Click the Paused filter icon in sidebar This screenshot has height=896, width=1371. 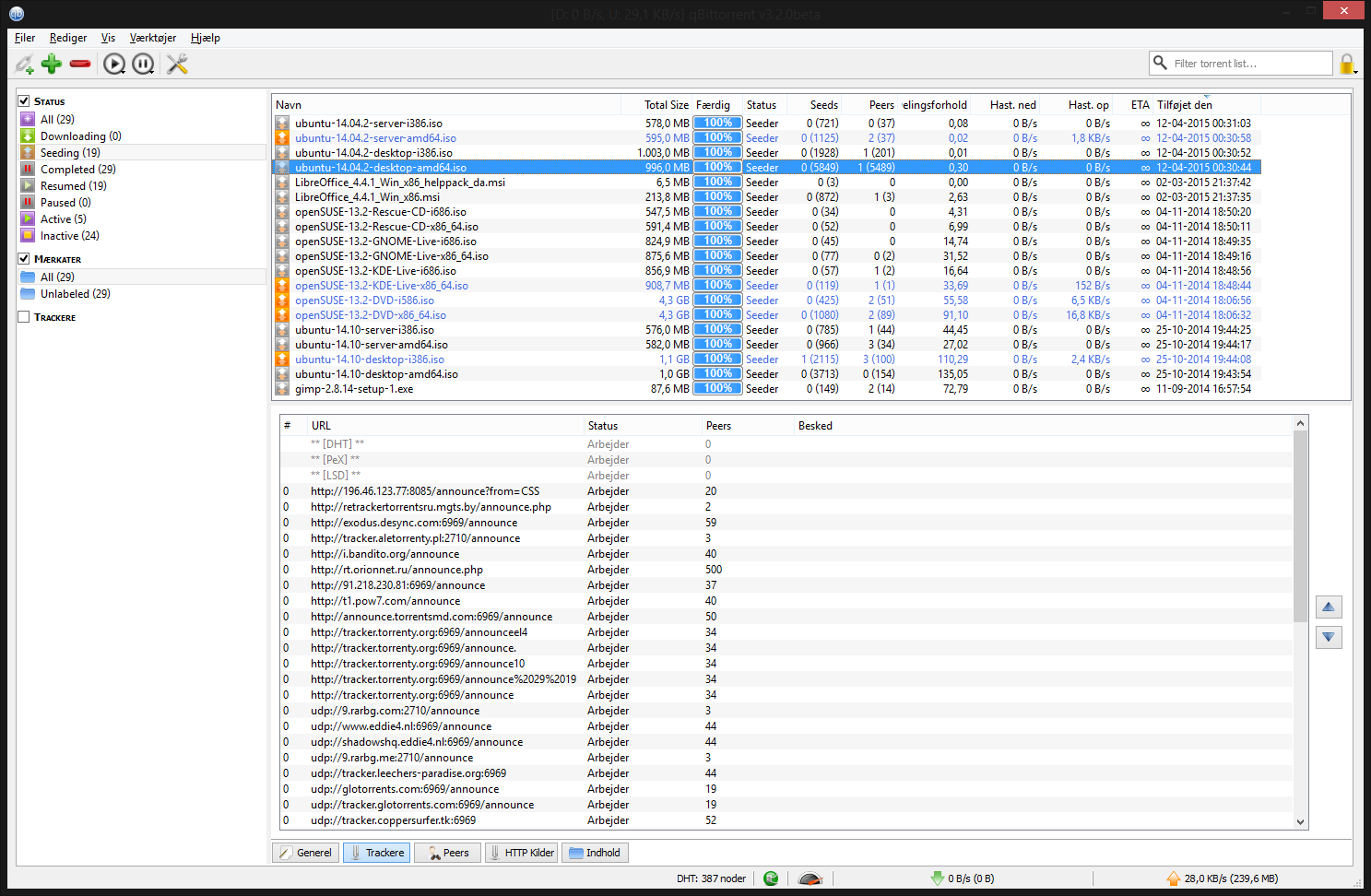point(29,202)
